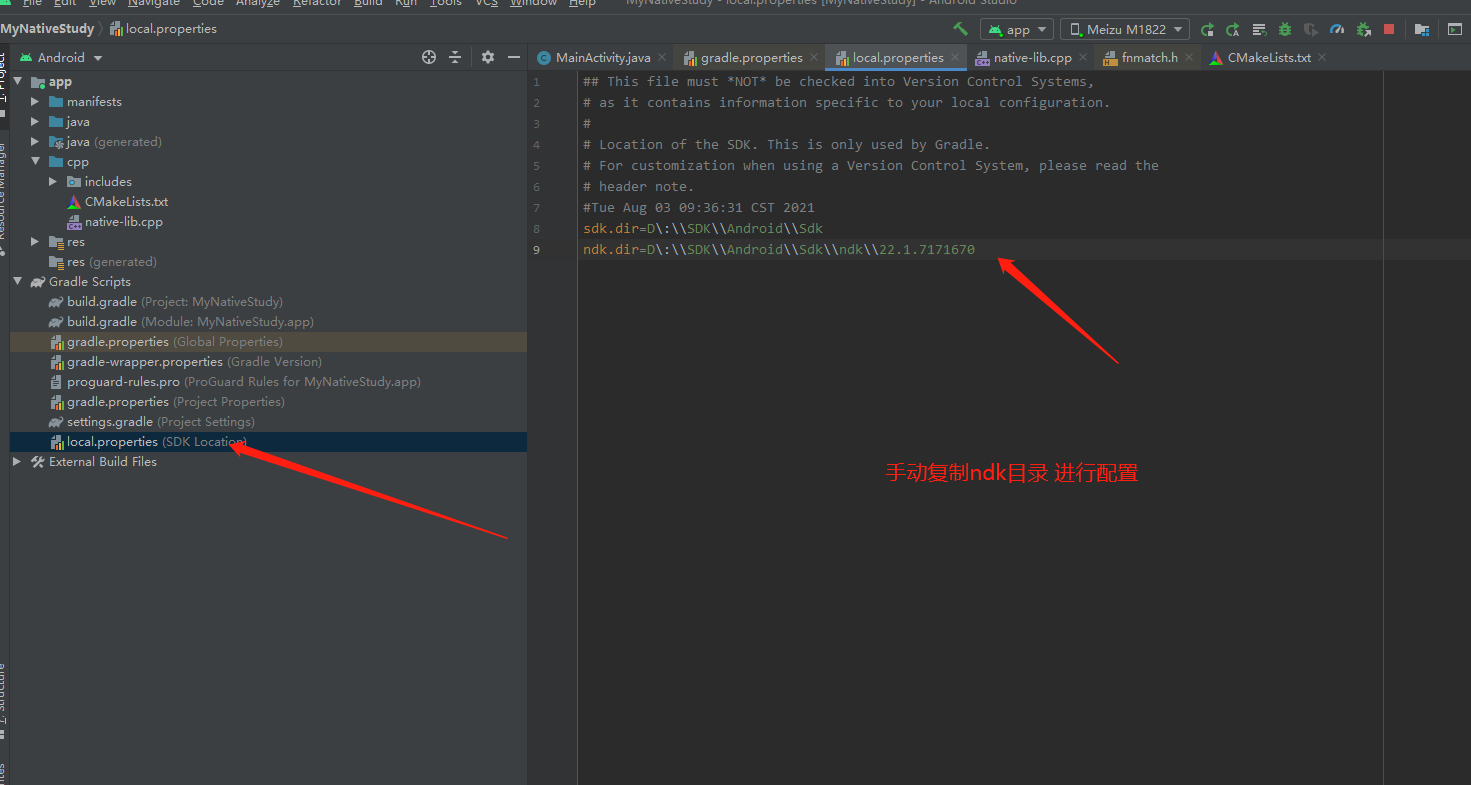Open the Project Structure folder icon
The image size is (1471, 785).
pos(1424,29)
